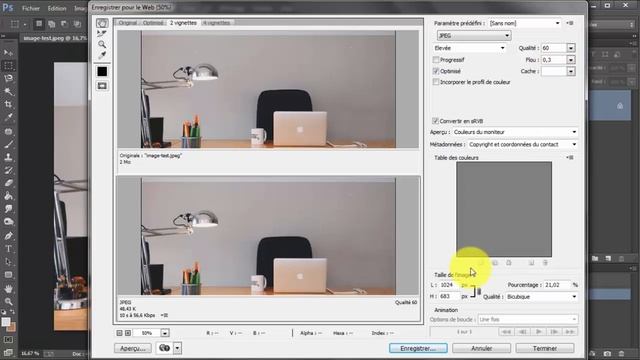
Task: Select the Move tool in Photoshop toolbar
Action: [9, 52]
